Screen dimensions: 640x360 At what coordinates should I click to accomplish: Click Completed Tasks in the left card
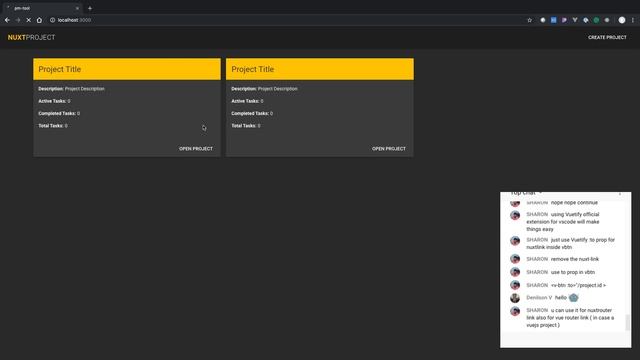point(59,113)
